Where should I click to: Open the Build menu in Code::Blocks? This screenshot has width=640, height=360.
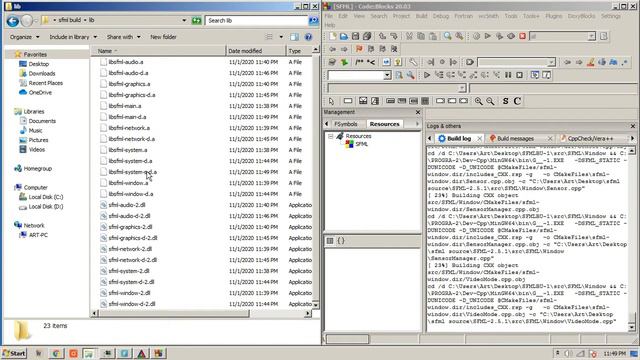point(421,16)
